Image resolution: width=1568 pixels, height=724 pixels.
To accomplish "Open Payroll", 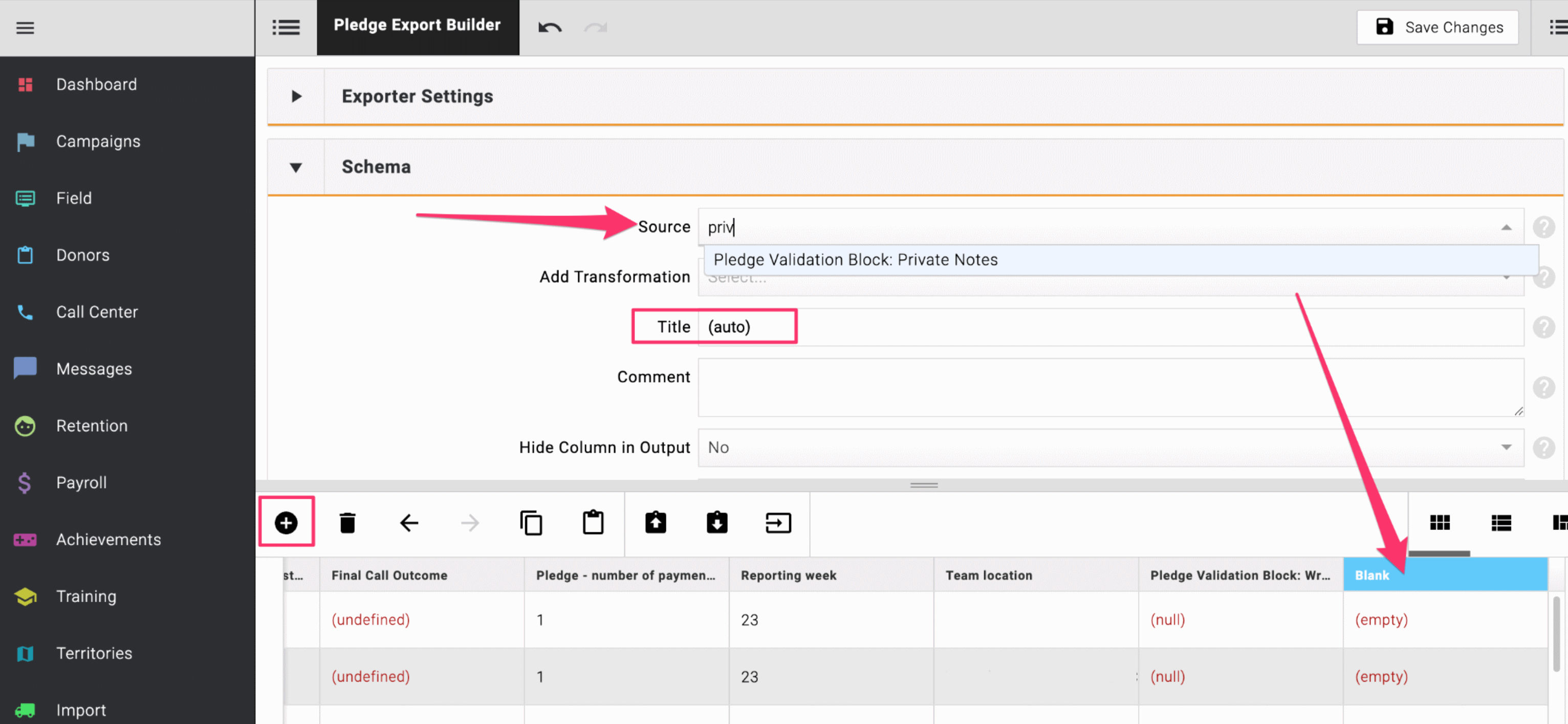I will [x=81, y=482].
